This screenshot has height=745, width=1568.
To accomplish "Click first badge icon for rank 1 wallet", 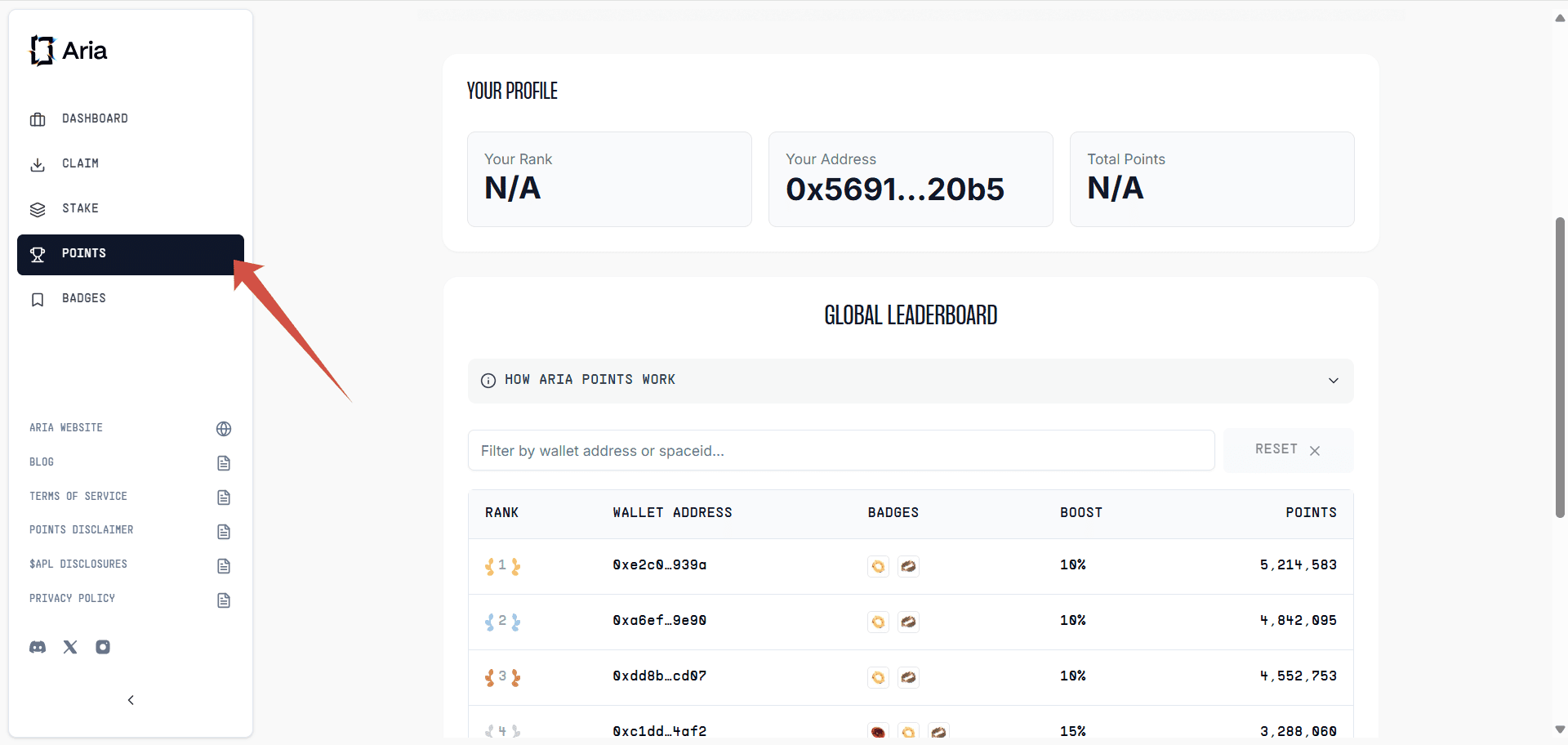I will pos(878,566).
